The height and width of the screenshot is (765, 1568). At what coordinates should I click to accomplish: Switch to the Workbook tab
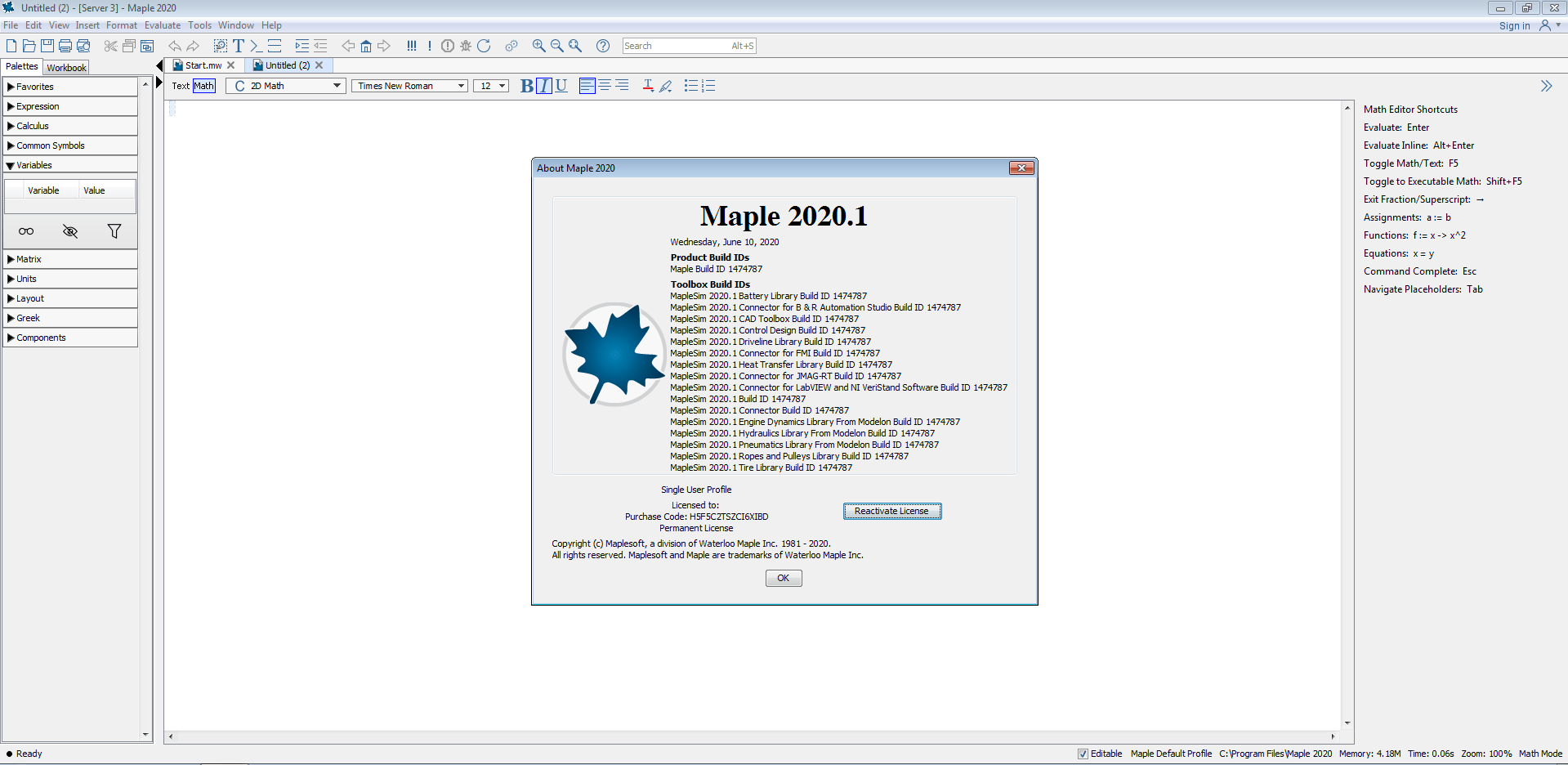click(66, 67)
